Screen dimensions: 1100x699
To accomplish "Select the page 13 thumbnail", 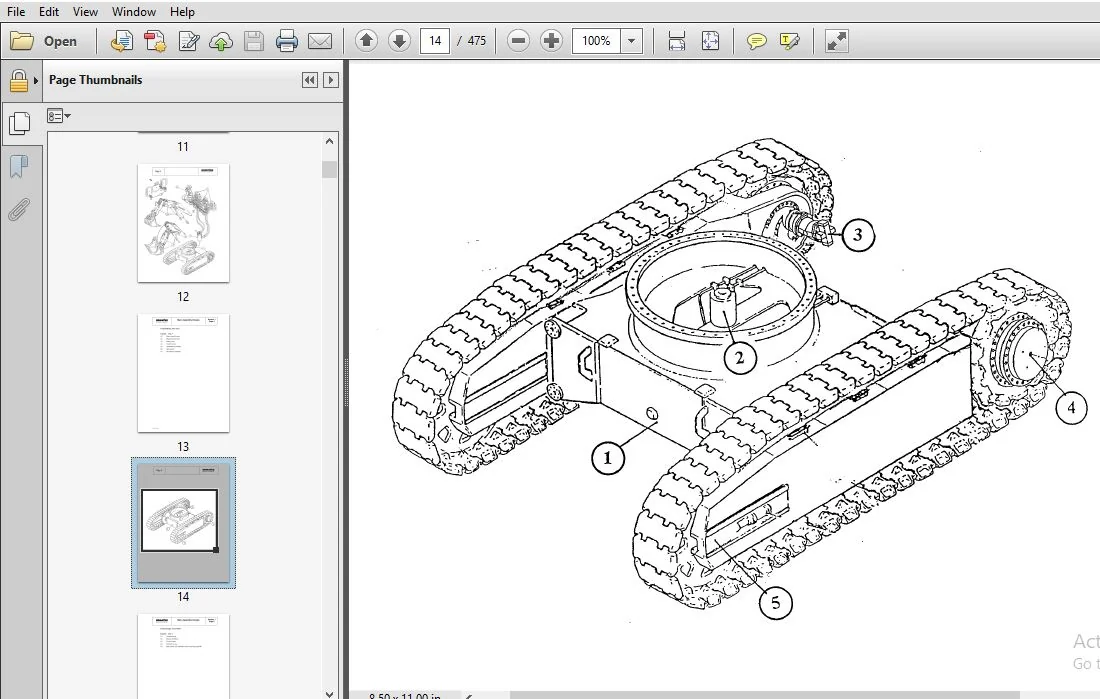I will pyautogui.click(x=183, y=373).
